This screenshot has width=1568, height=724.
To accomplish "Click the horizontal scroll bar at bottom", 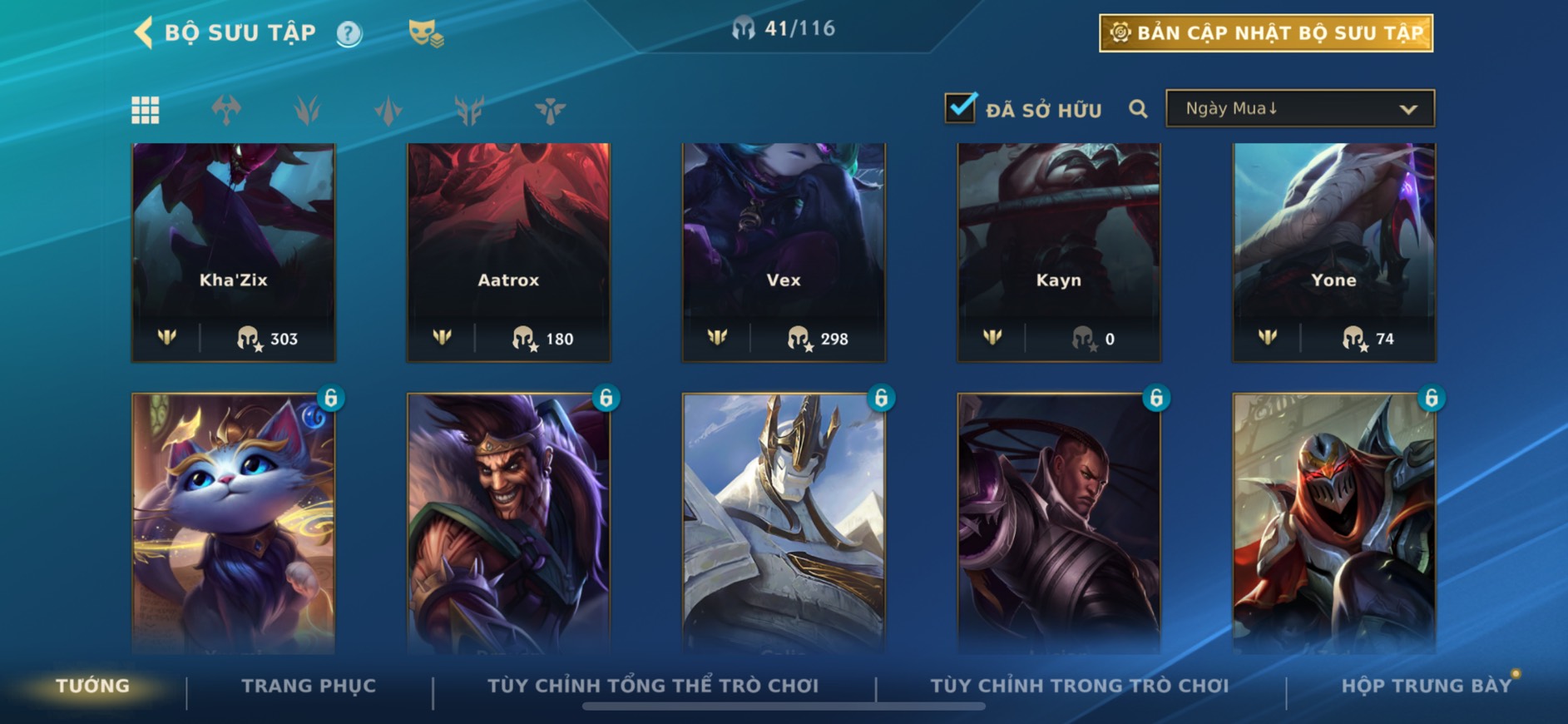I will click(784, 707).
